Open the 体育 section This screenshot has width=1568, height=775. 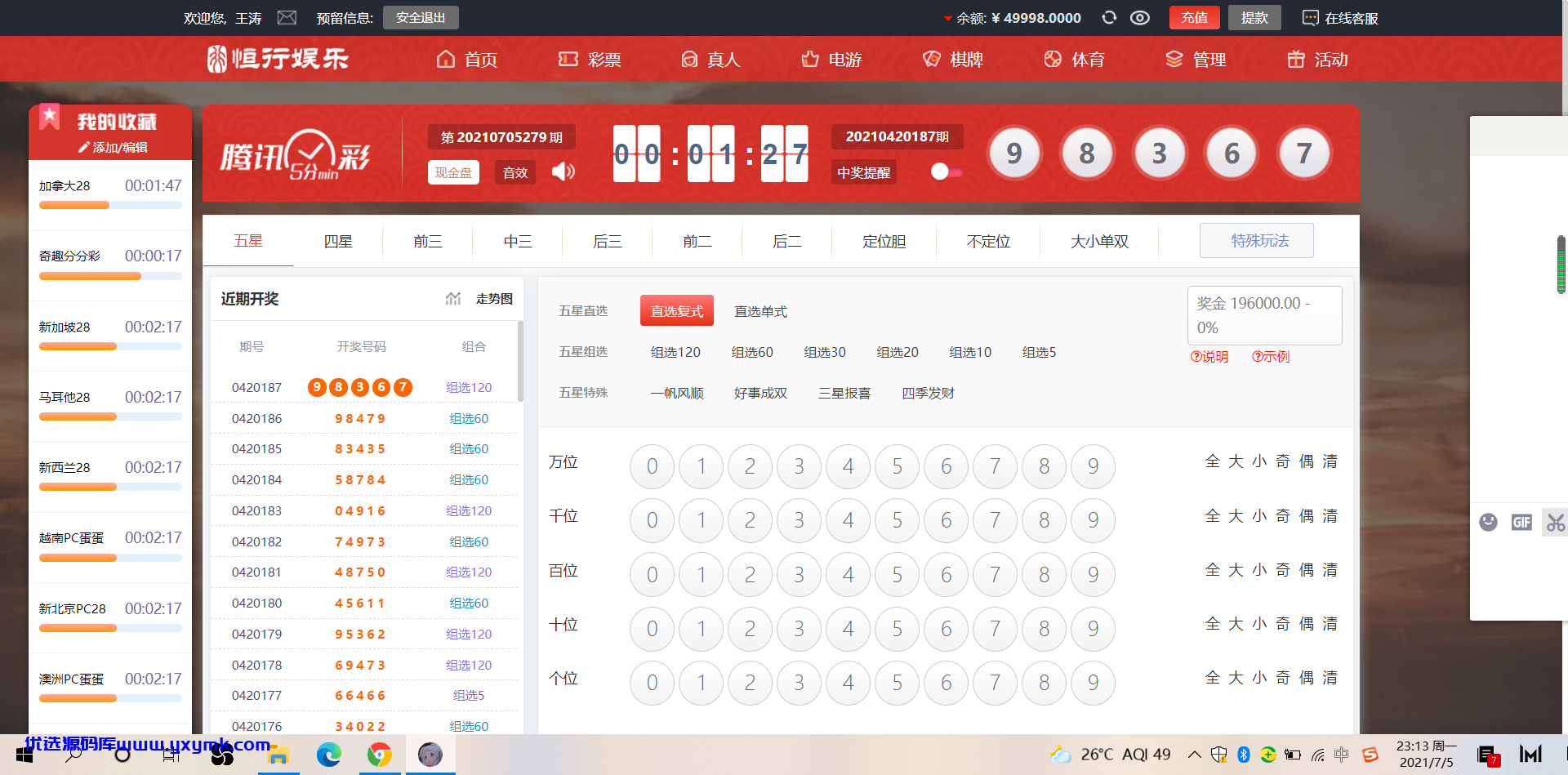point(1074,59)
